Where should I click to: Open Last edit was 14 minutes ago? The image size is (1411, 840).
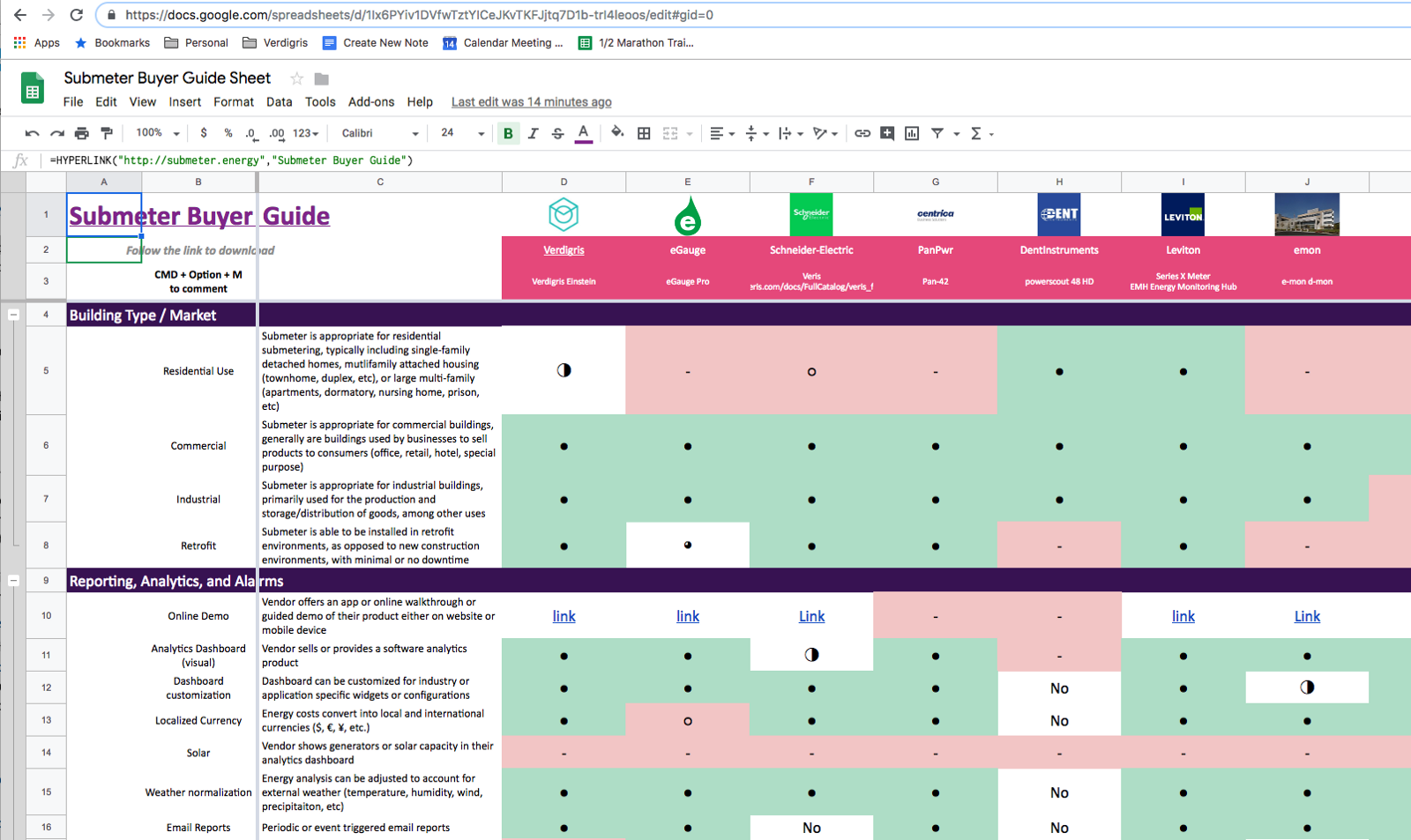pos(531,102)
